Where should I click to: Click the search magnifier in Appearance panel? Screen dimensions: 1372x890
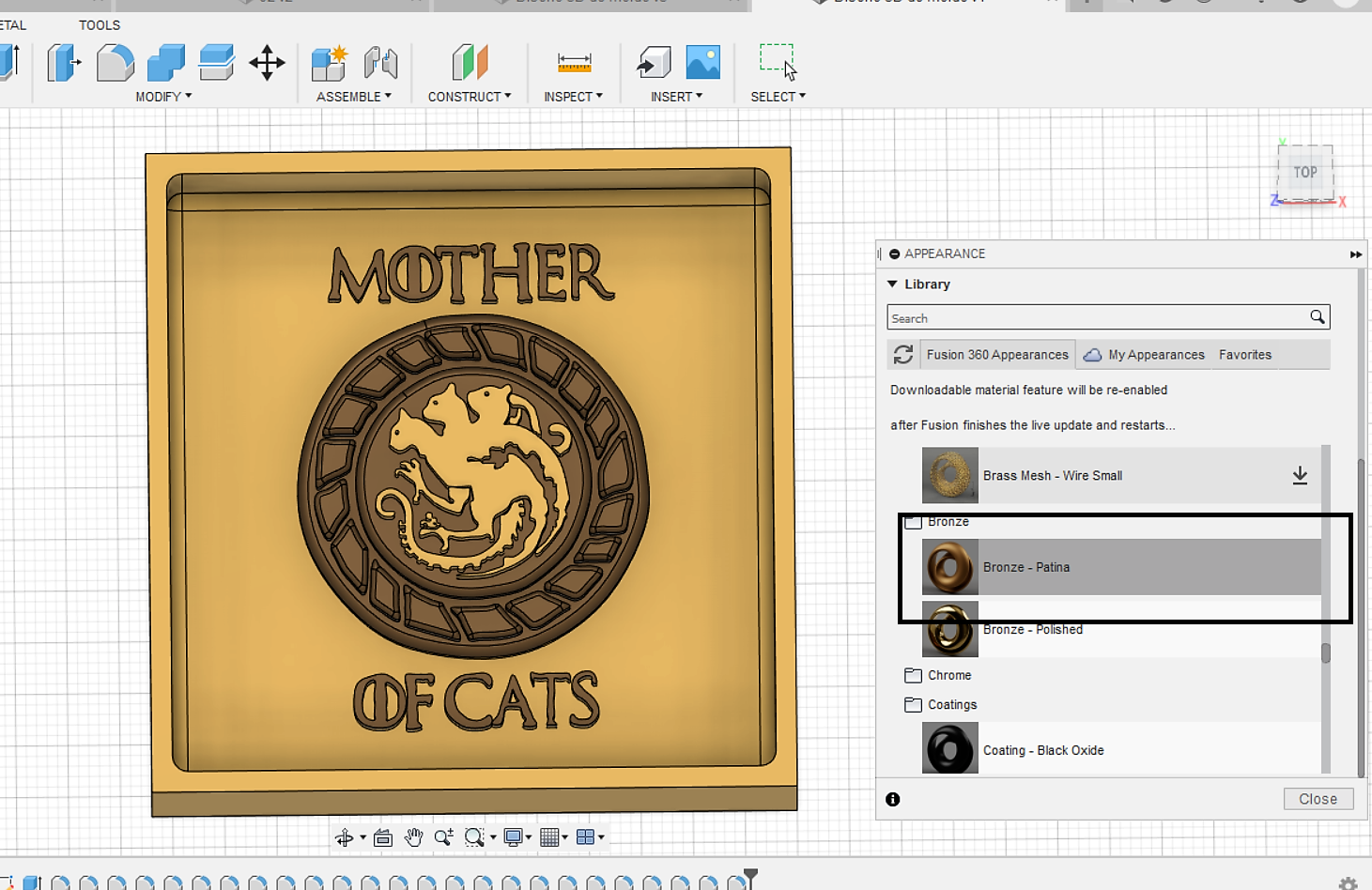click(x=1318, y=317)
